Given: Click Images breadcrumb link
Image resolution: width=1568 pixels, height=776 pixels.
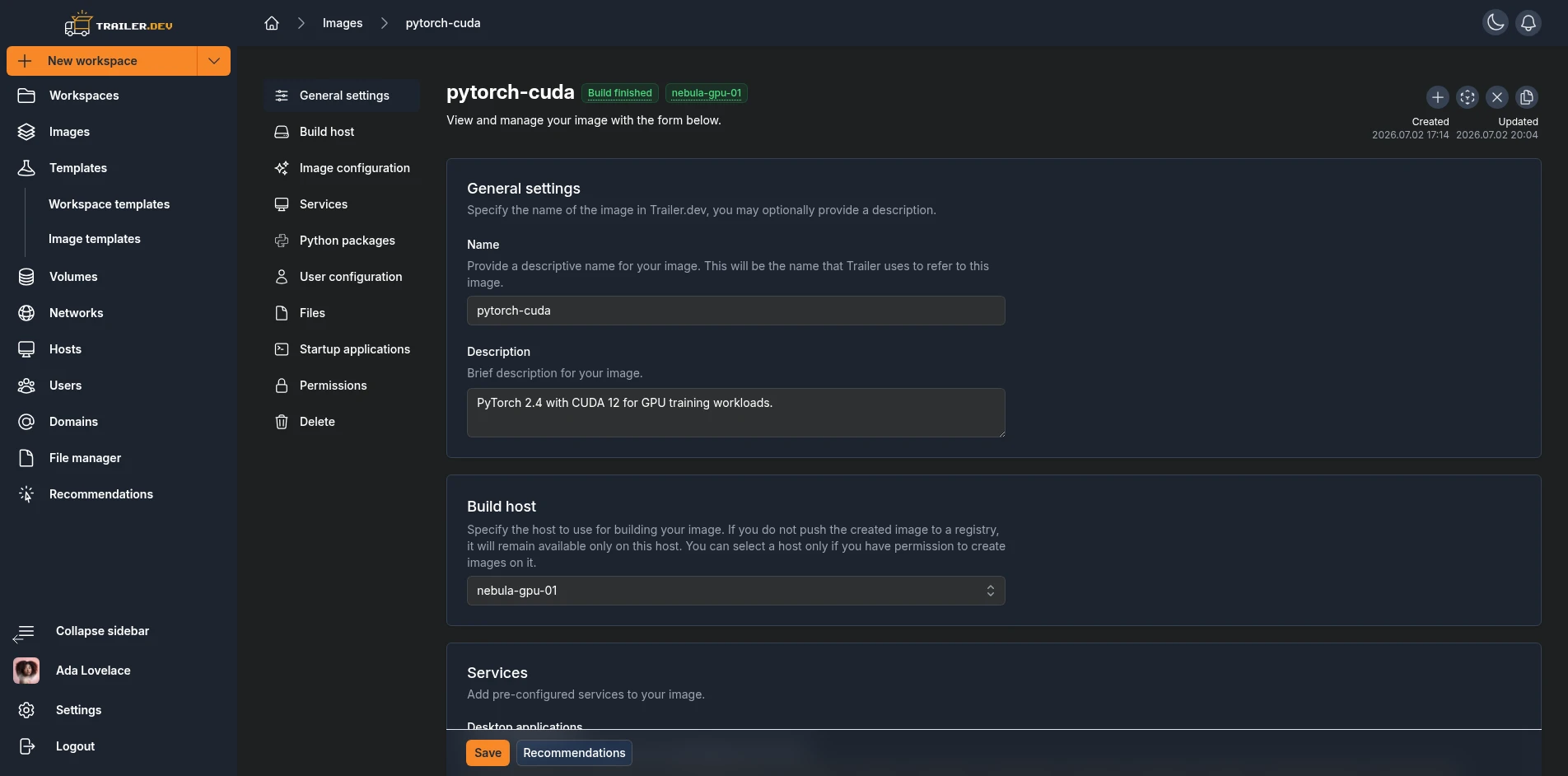Looking at the screenshot, I should pos(343,23).
